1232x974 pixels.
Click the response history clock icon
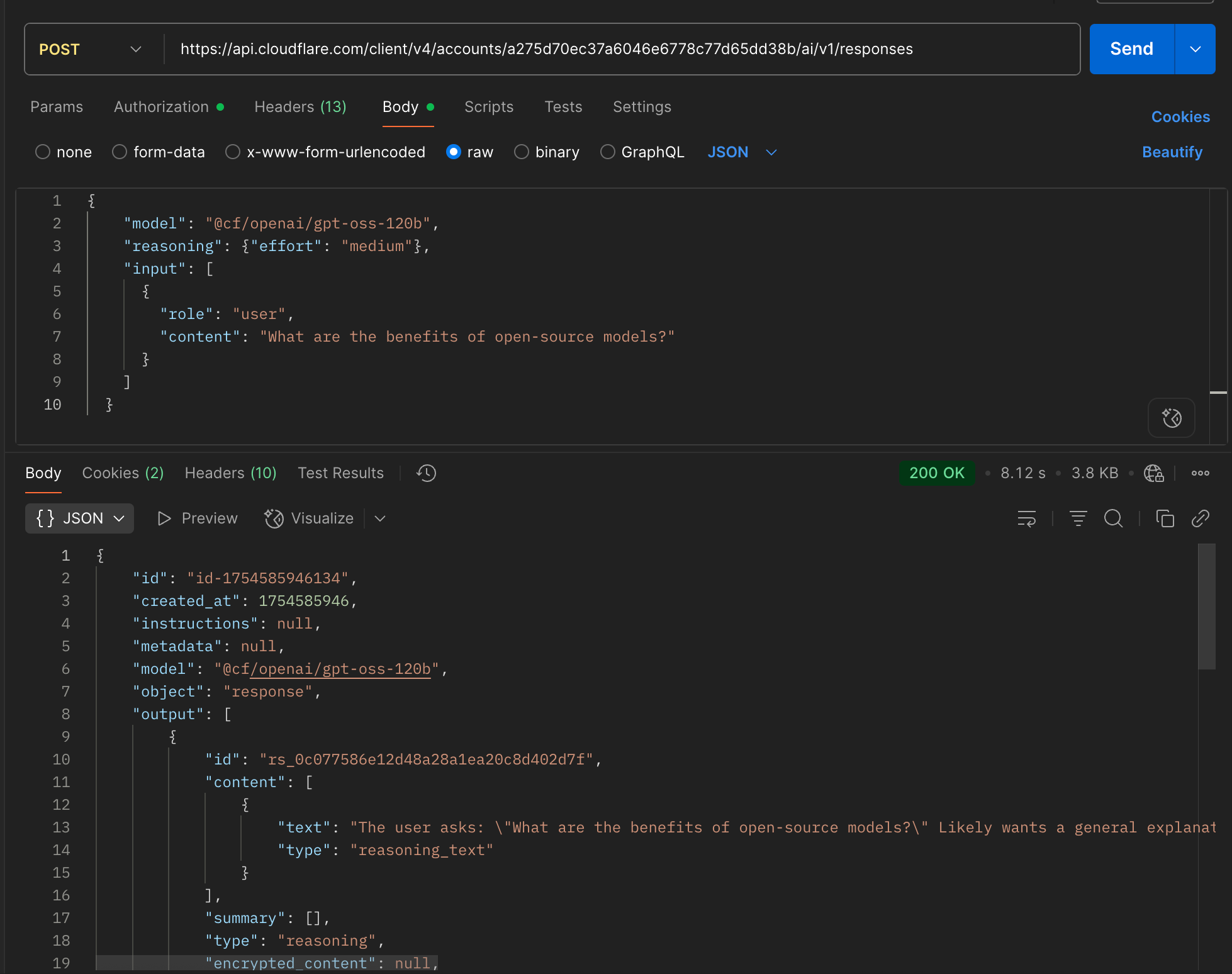[426, 473]
